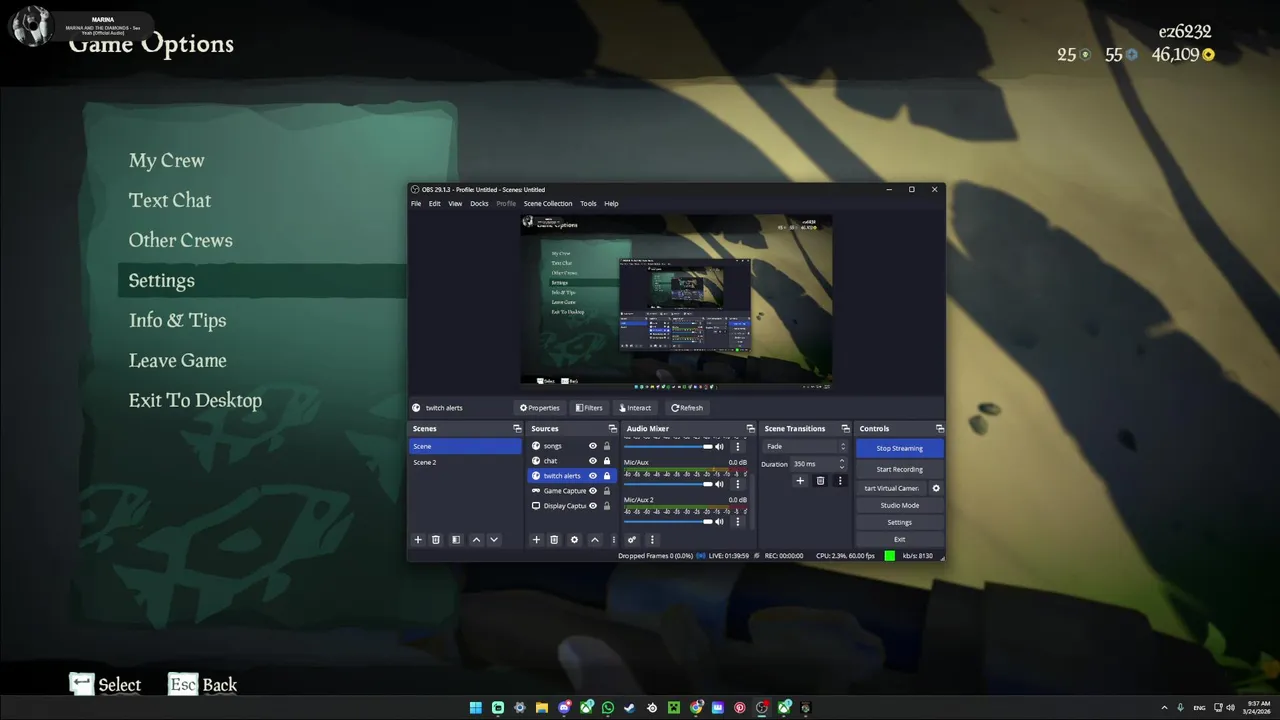Move scene down with Scenes down arrow
The image size is (1280, 720).
(494, 540)
